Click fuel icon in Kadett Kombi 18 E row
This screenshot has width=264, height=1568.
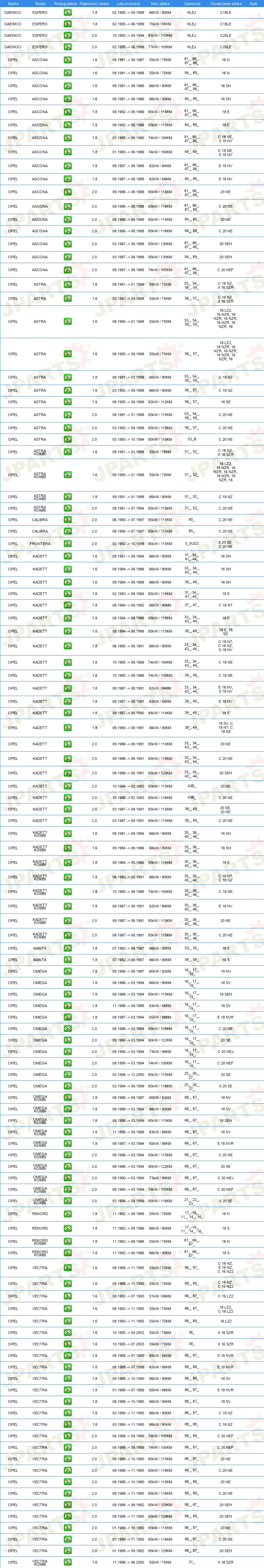pos(68,863)
